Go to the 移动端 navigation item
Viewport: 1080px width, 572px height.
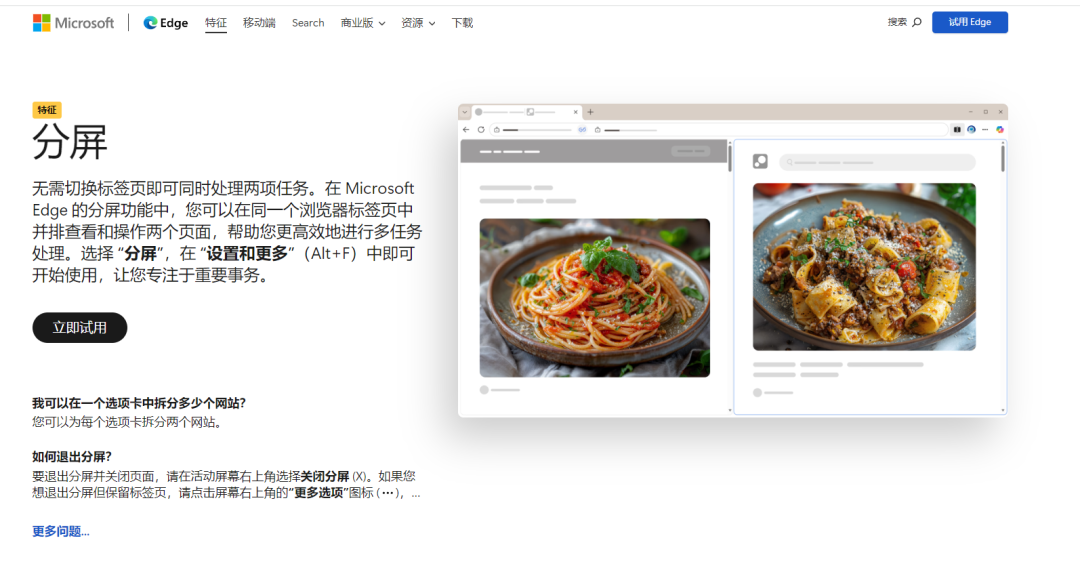pyautogui.click(x=259, y=23)
